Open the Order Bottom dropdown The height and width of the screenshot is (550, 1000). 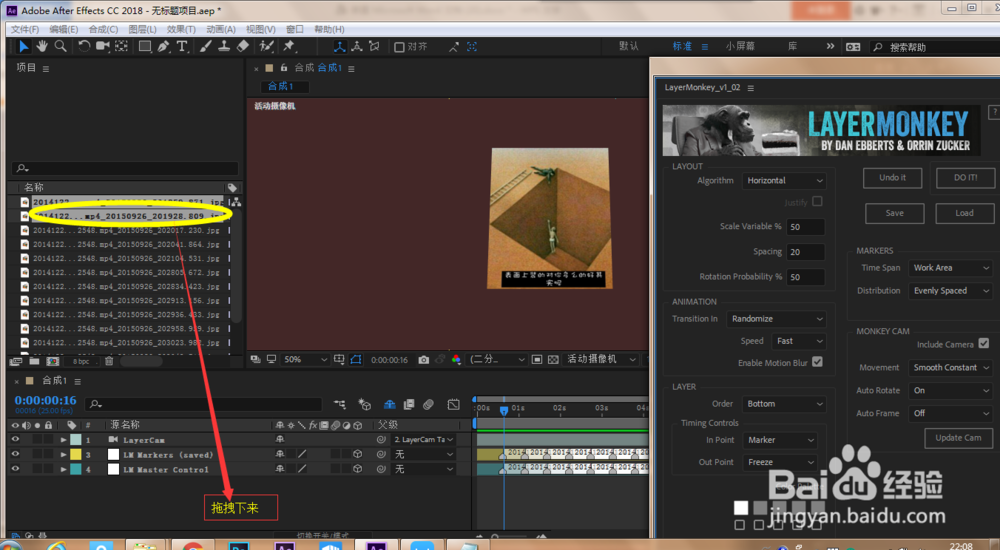point(784,404)
